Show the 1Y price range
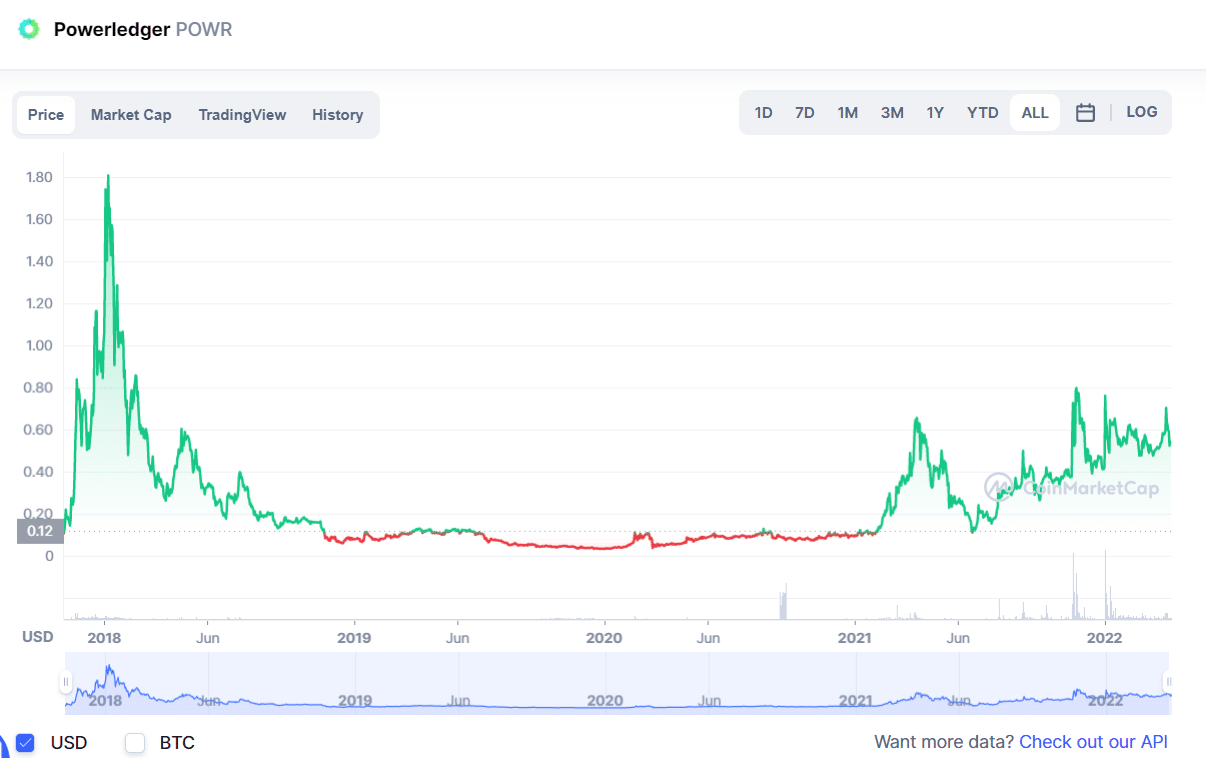Screen dimensions: 1206x758 (935, 113)
